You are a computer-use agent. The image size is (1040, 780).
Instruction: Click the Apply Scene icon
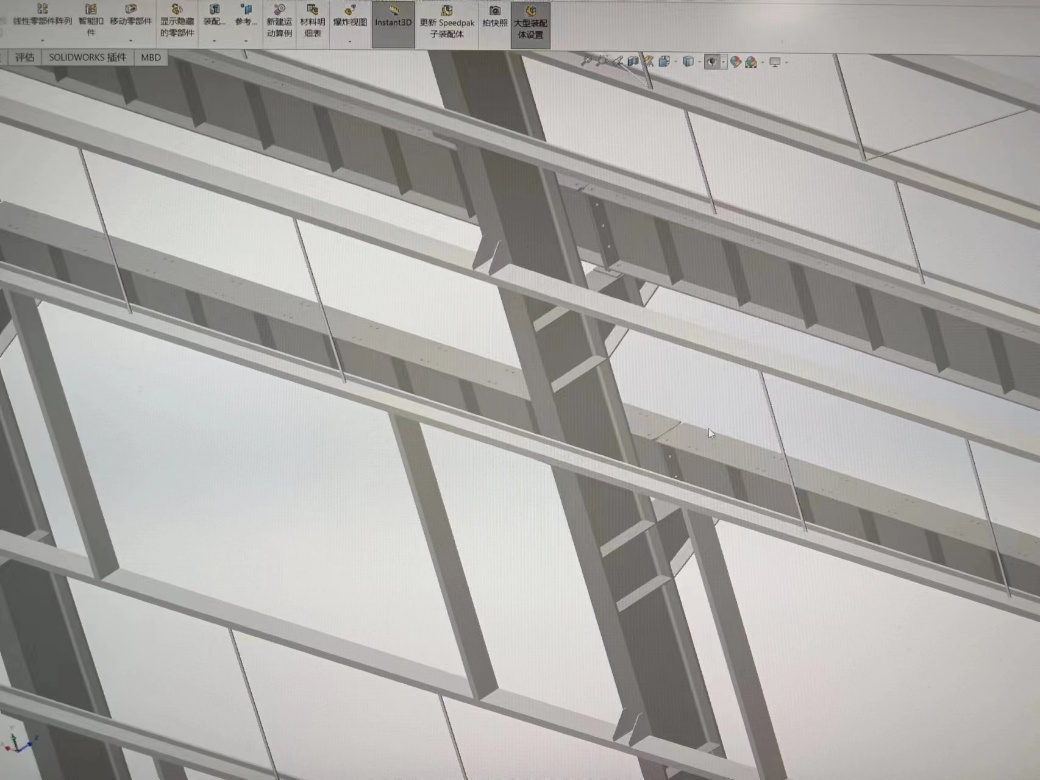pos(751,62)
